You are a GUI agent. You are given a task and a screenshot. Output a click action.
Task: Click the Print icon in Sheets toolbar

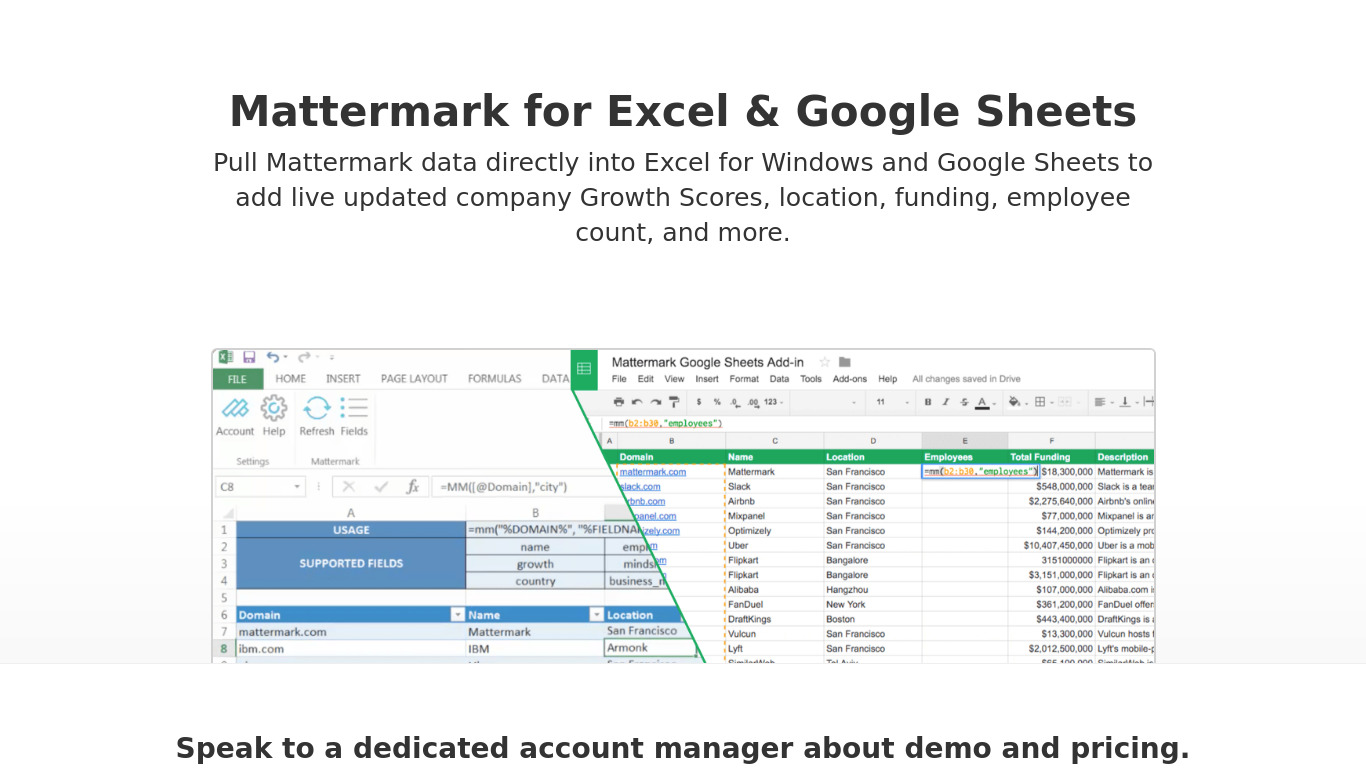[x=619, y=402]
